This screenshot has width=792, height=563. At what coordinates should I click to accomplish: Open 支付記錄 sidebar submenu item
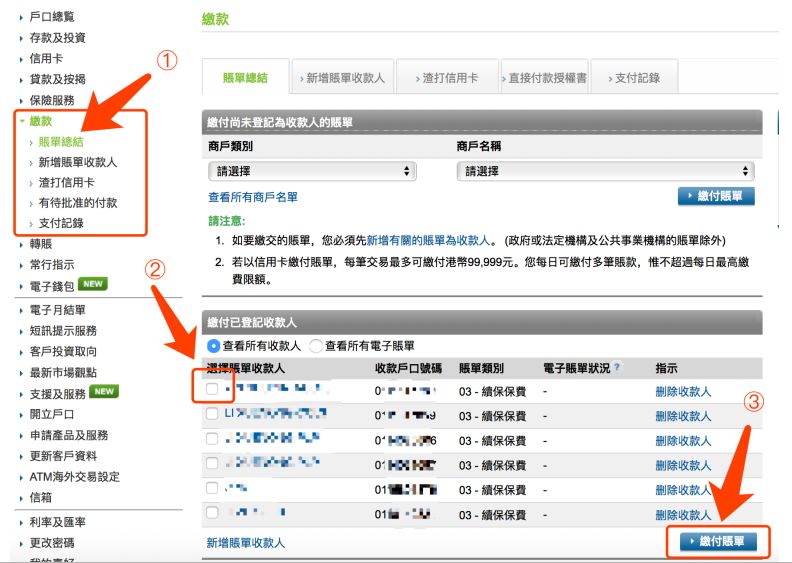click(61, 223)
